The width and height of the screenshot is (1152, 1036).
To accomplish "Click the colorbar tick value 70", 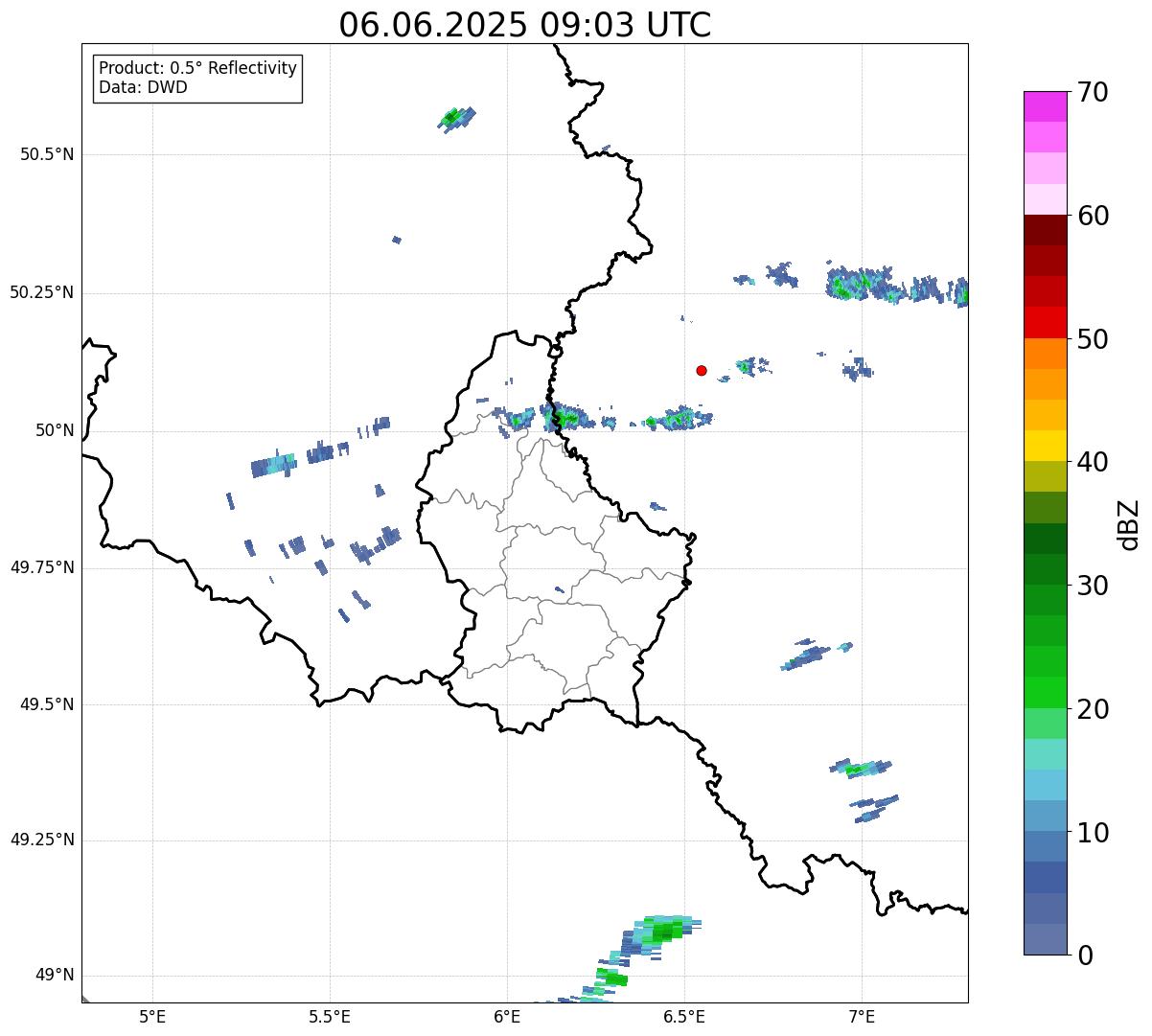I will [1093, 92].
